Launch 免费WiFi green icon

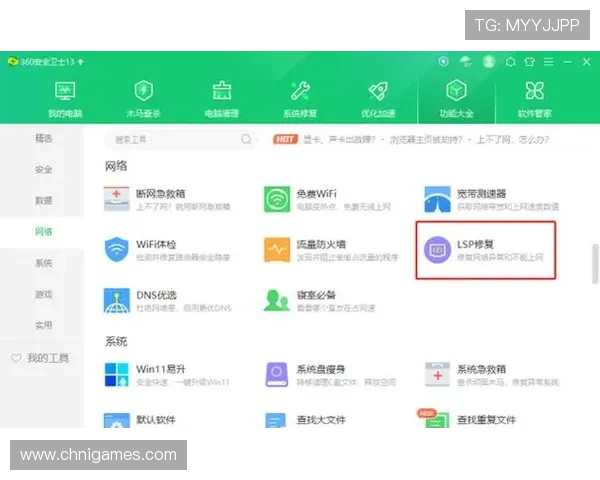[277, 199]
